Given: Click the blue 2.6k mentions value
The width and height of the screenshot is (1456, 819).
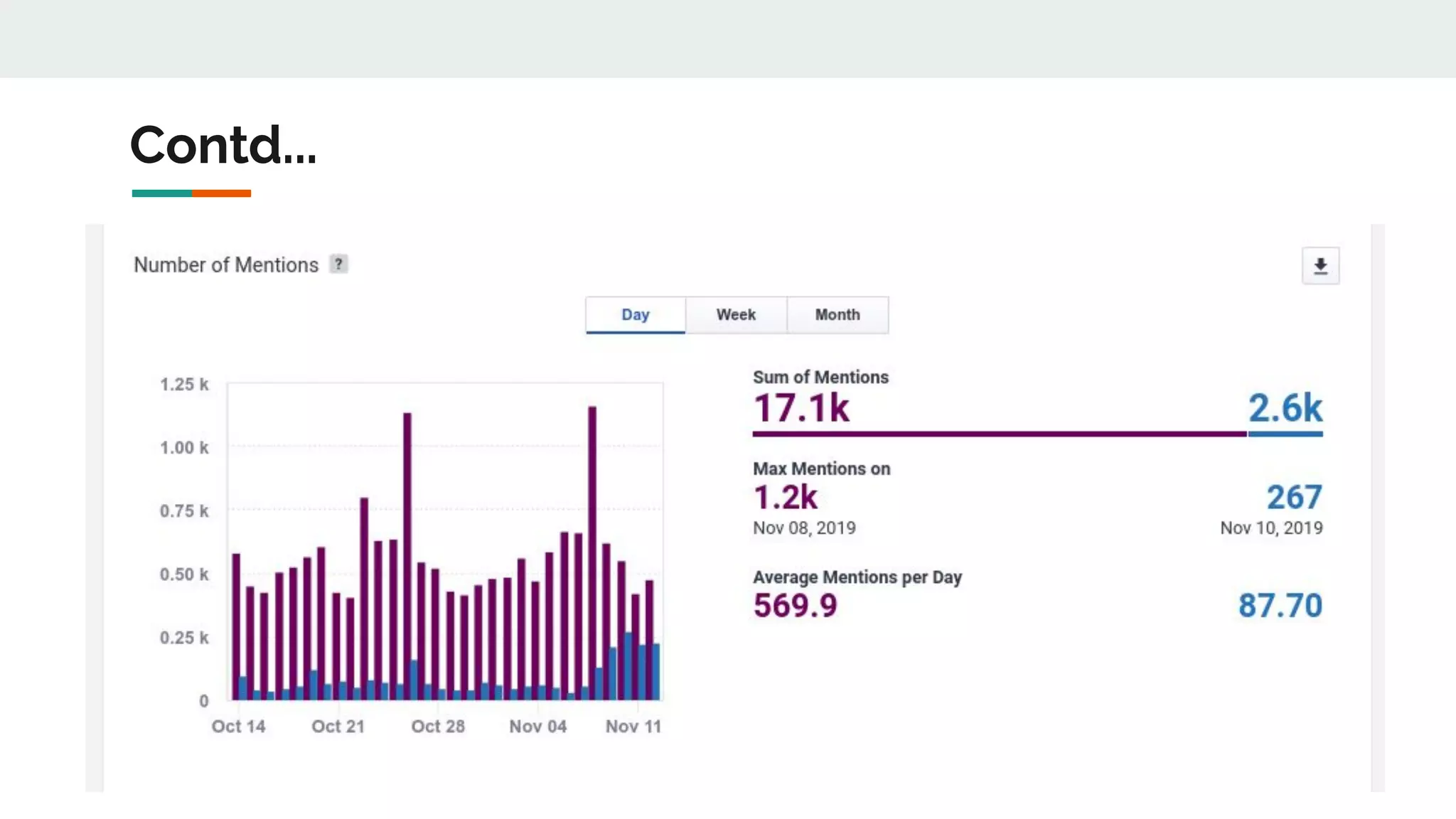Looking at the screenshot, I should [x=1285, y=408].
